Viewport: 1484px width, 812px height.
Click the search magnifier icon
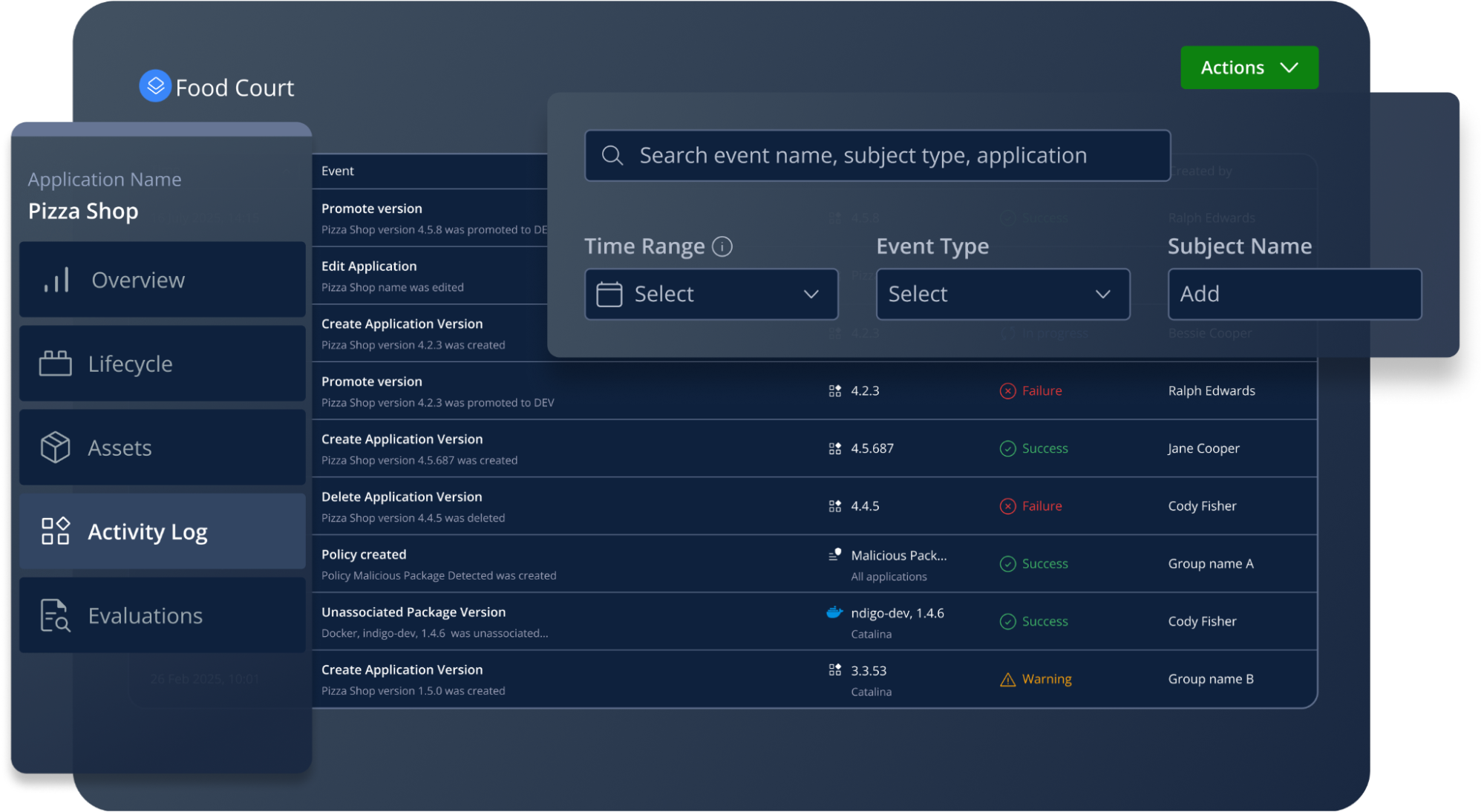coord(612,155)
